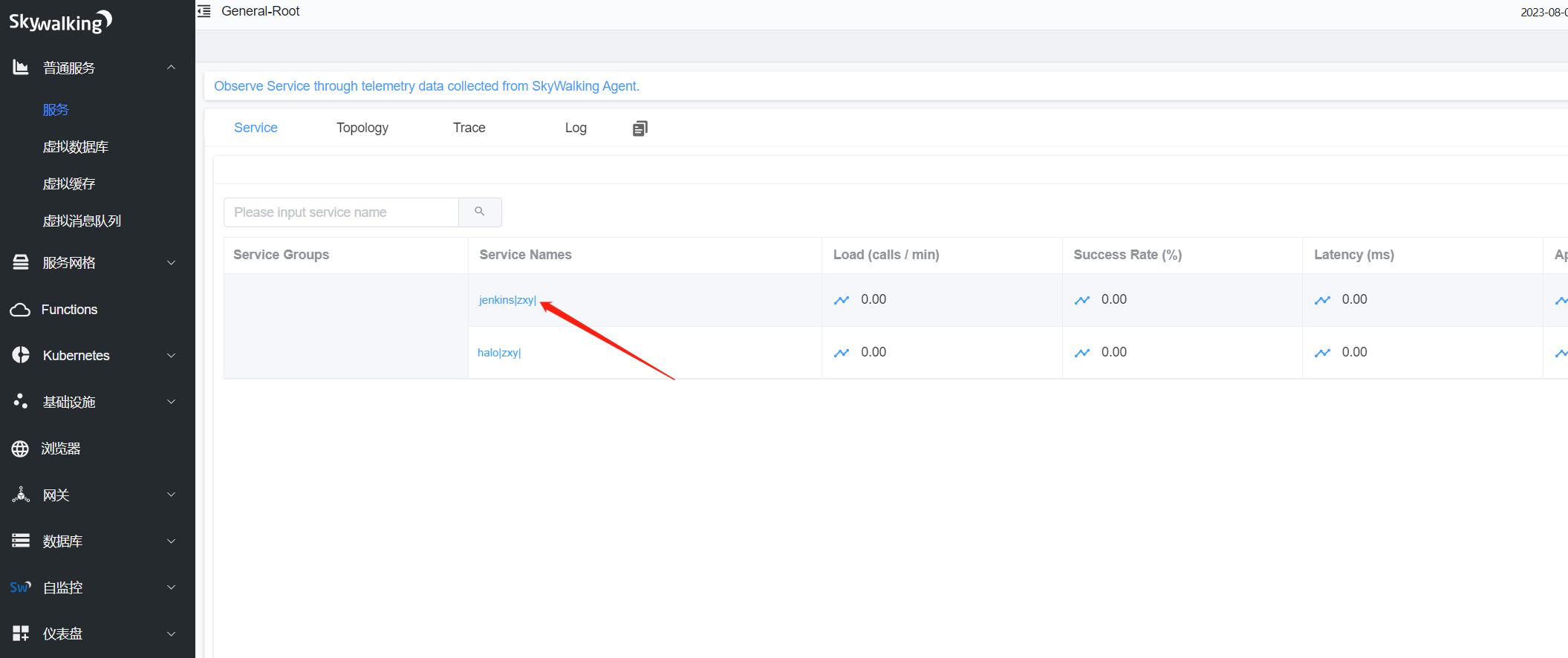Select the 服务 sidebar item
The image size is (1568, 658).
[x=56, y=110]
